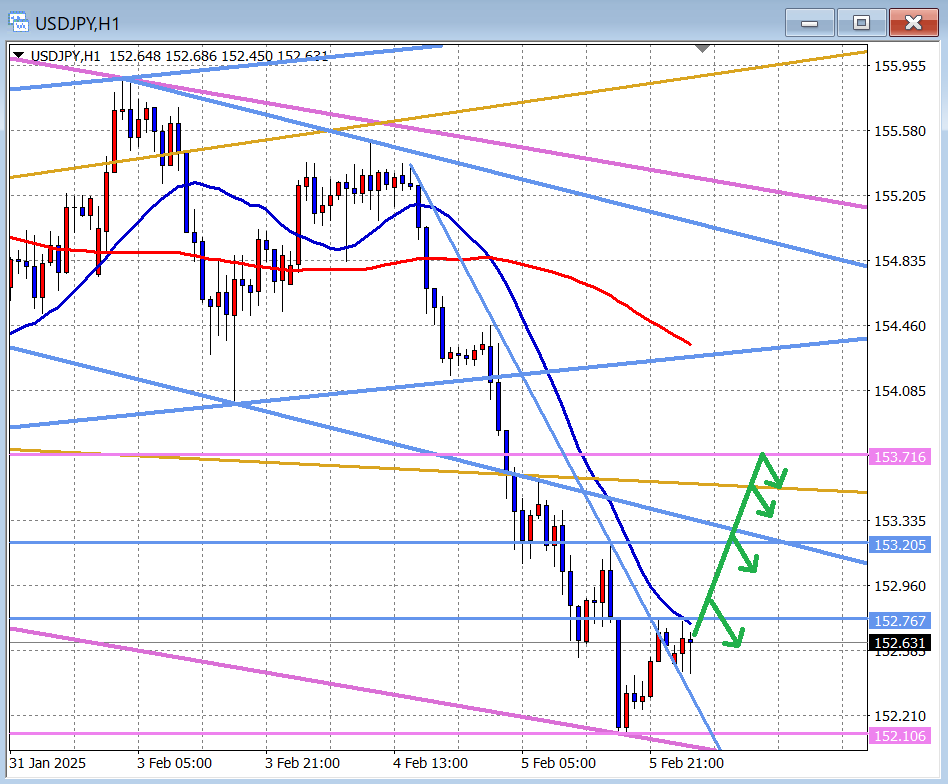The height and width of the screenshot is (784, 948).
Task: Click the chart window icon in title bar
Action: click(x=19, y=22)
